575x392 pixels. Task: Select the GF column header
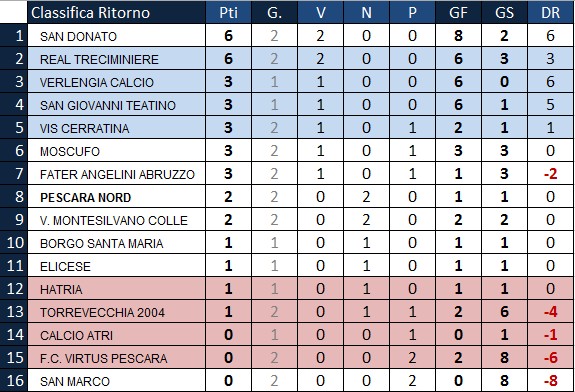pyautogui.click(x=458, y=12)
